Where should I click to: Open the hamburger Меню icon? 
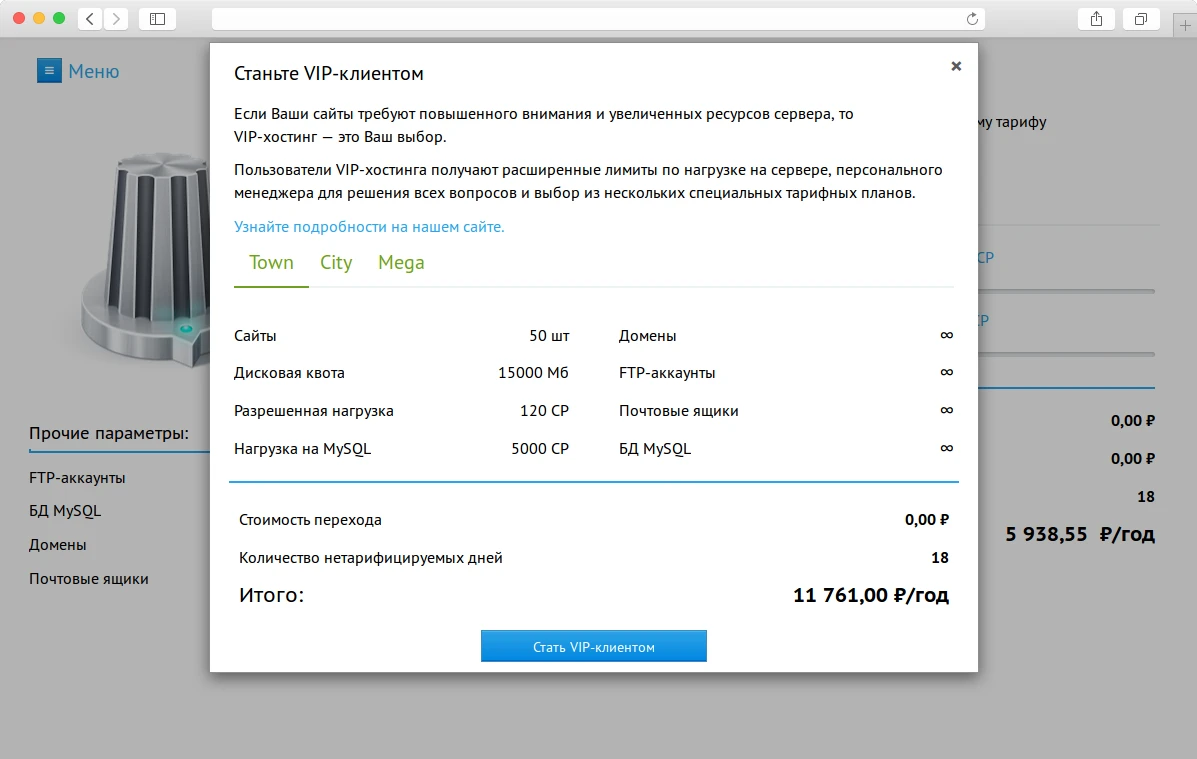[49, 70]
